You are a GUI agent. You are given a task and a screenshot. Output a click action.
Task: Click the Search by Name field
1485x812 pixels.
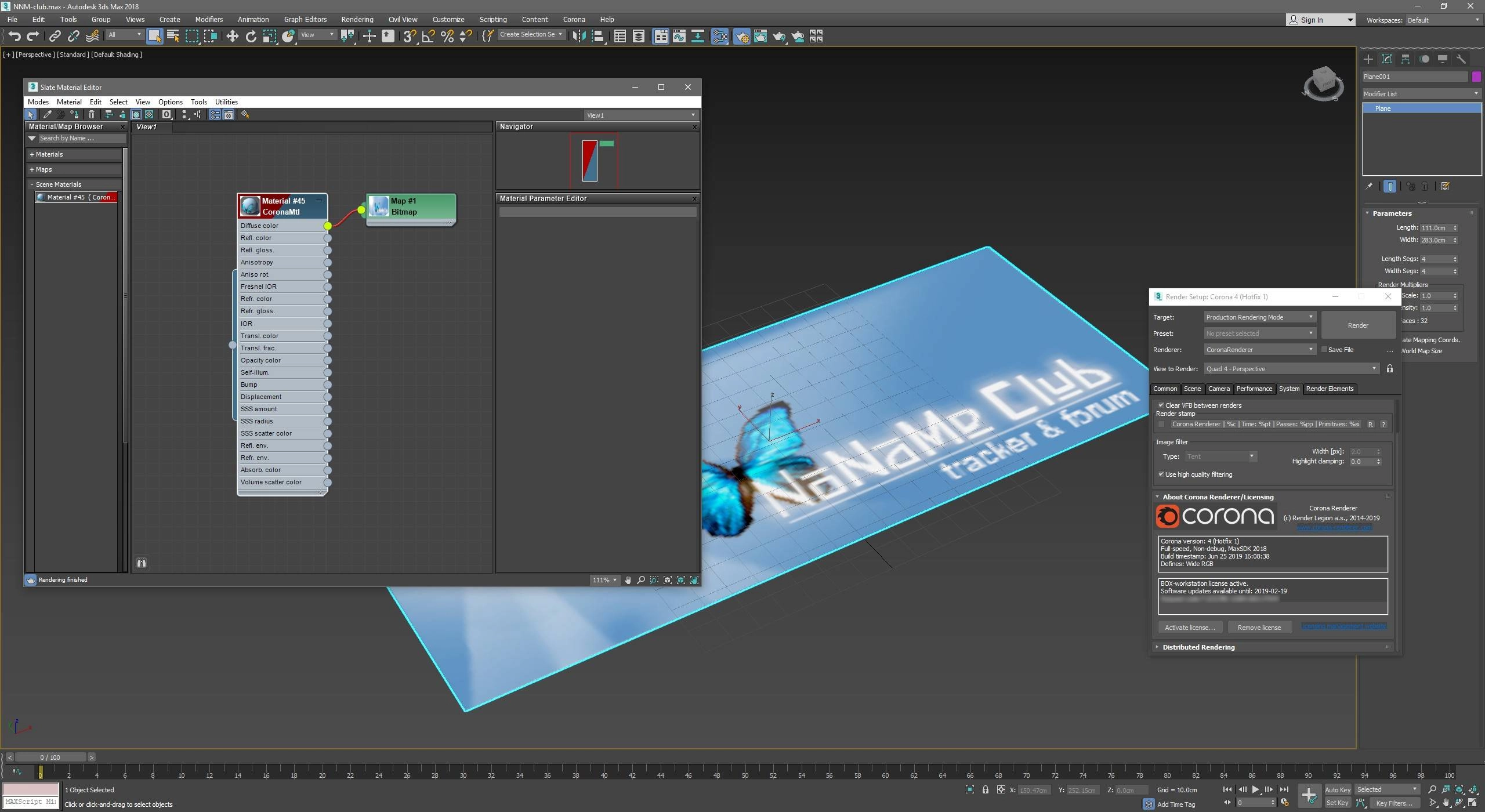81,139
